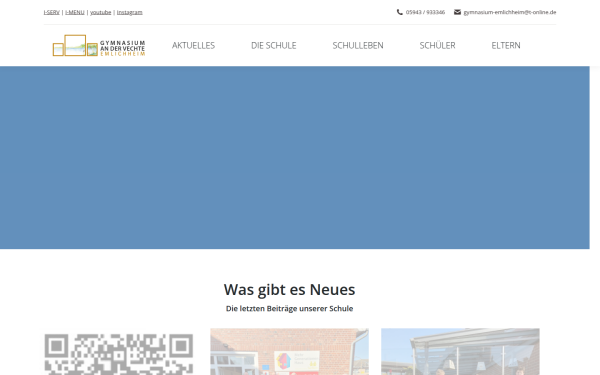Open the QR code post thumbnail

point(119,352)
